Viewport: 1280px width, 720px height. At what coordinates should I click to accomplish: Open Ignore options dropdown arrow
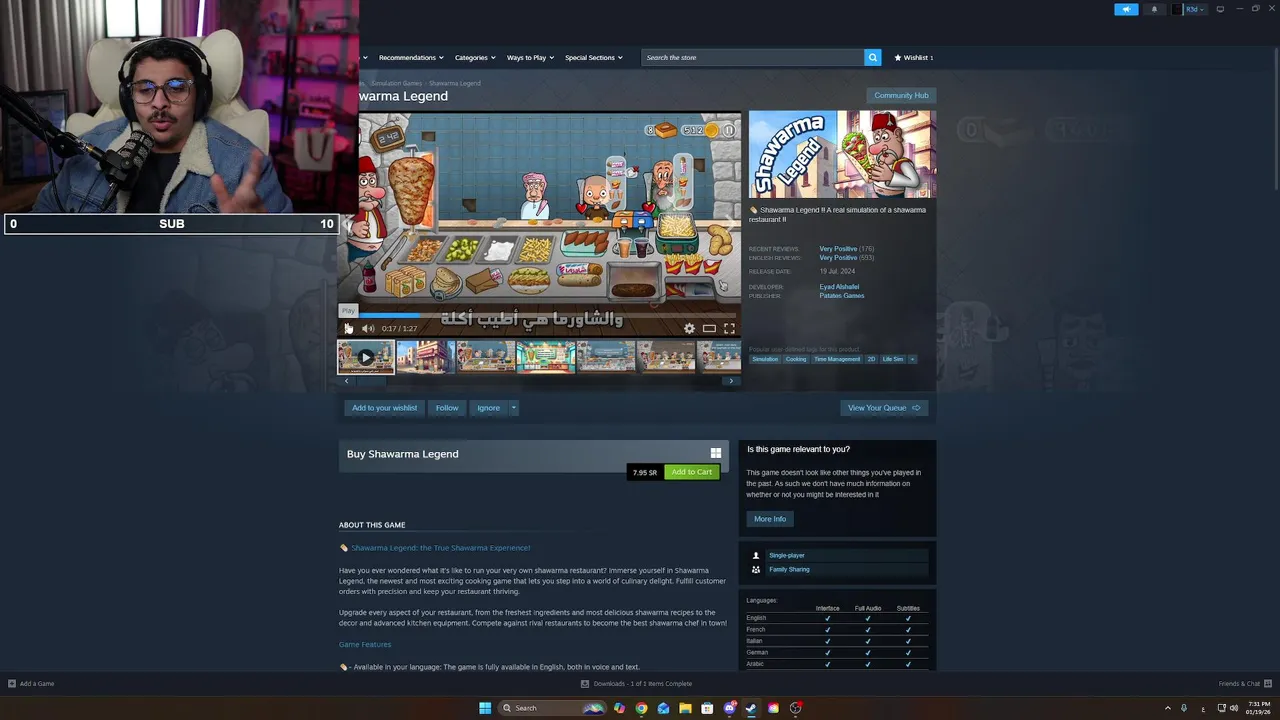point(513,408)
